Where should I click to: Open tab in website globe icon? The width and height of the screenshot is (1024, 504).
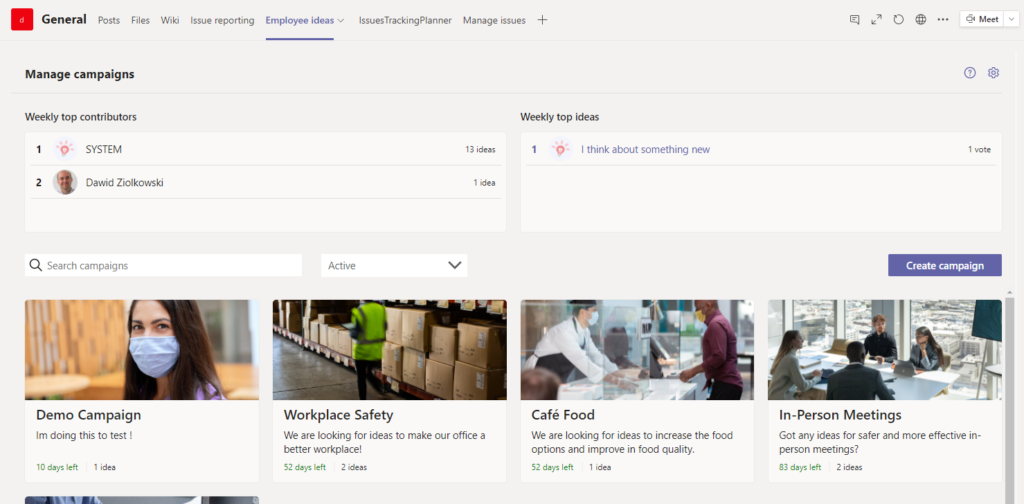point(920,19)
